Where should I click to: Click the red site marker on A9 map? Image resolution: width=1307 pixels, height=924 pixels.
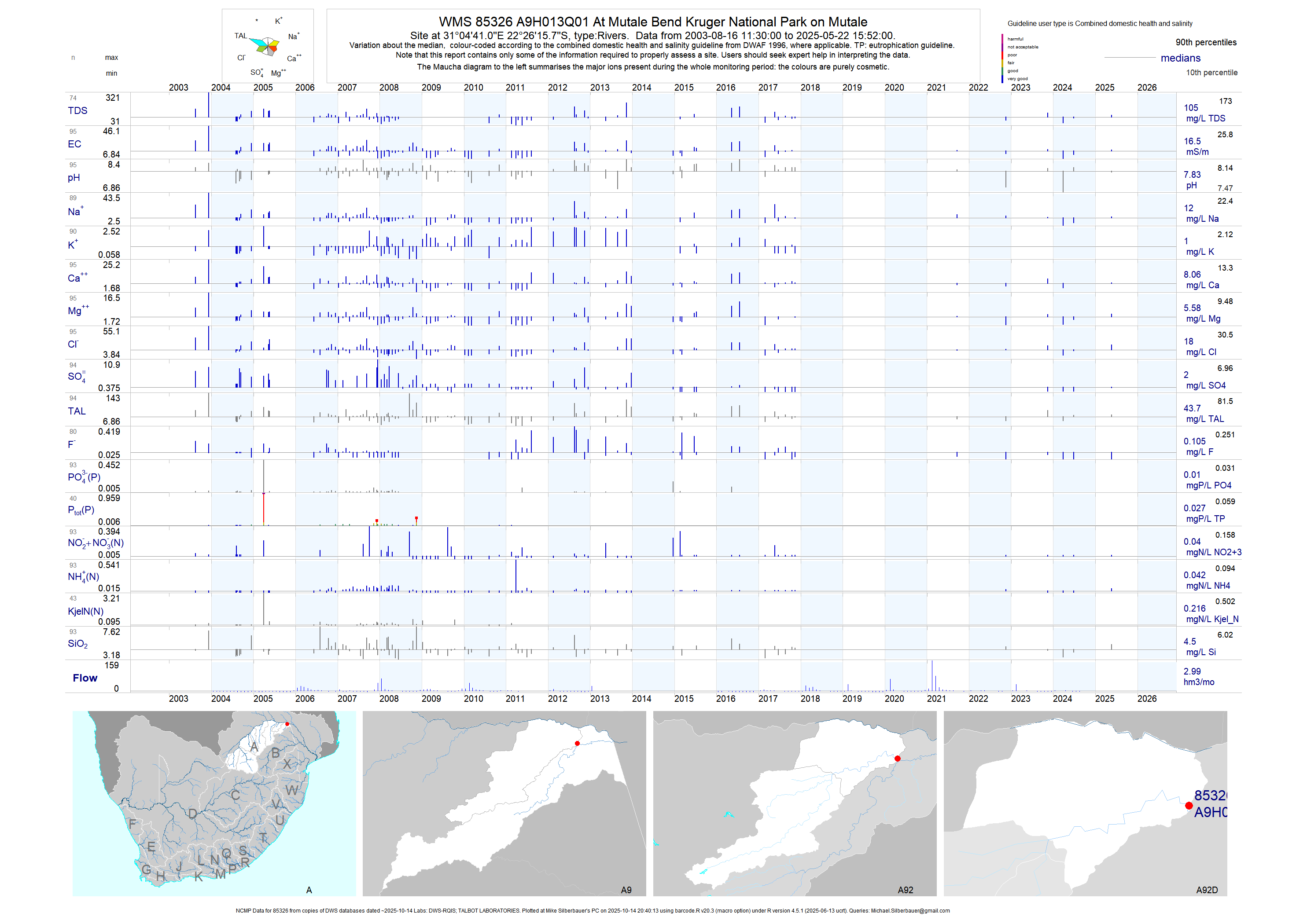click(x=577, y=744)
